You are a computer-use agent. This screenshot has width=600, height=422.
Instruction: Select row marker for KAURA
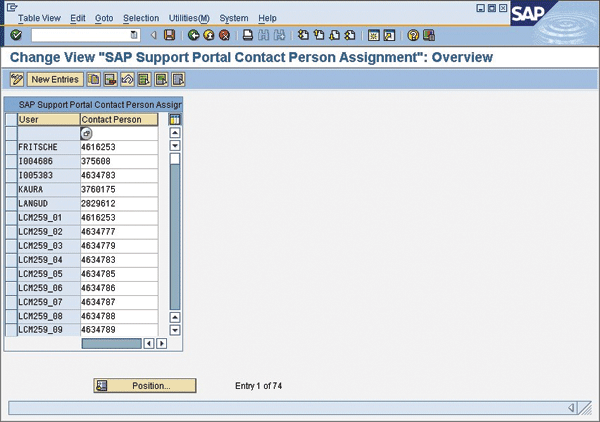(11, 190)
